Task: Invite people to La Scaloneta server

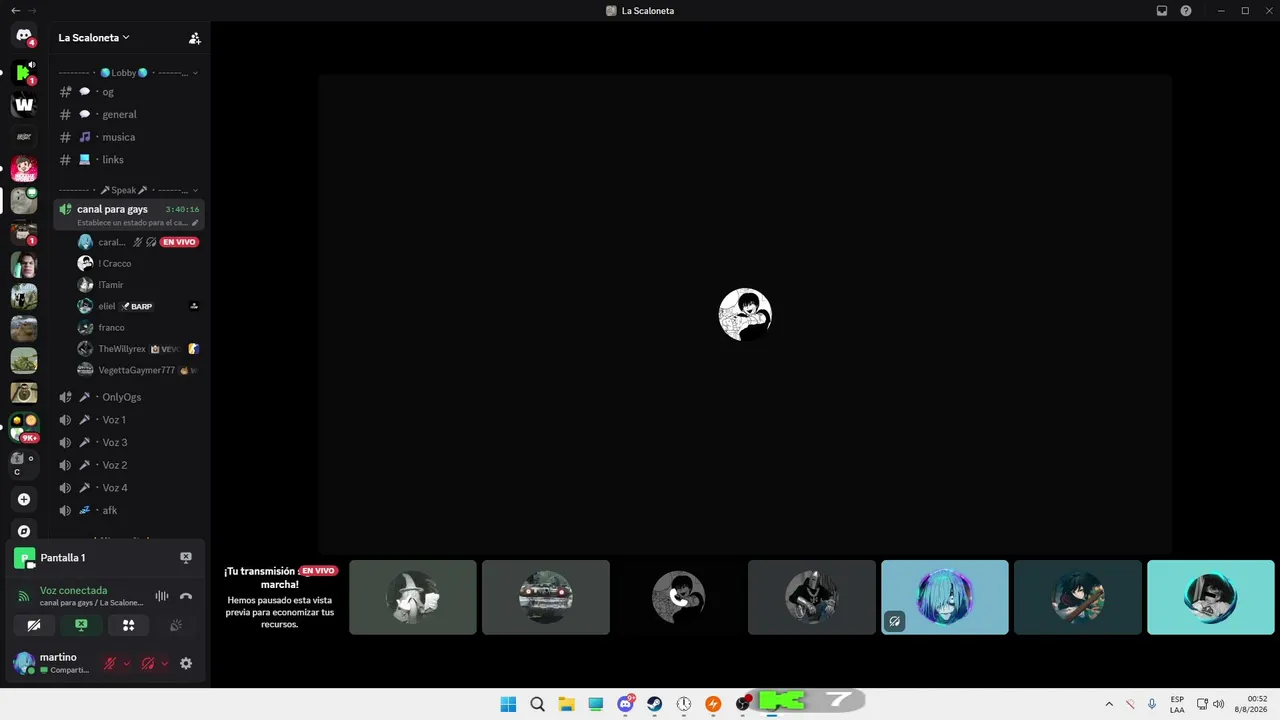Action: pos(195,38)
